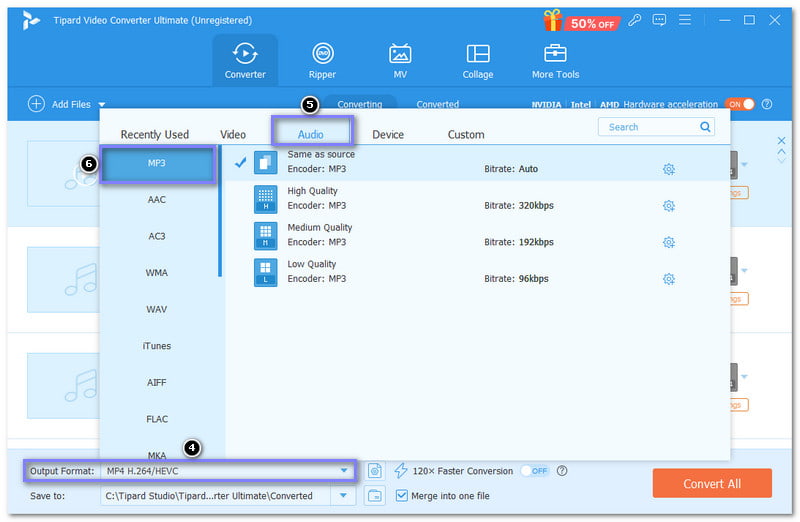Switch to the Recently Used tab
Viewport: 800px width, 522px height.
pos(155,135)
